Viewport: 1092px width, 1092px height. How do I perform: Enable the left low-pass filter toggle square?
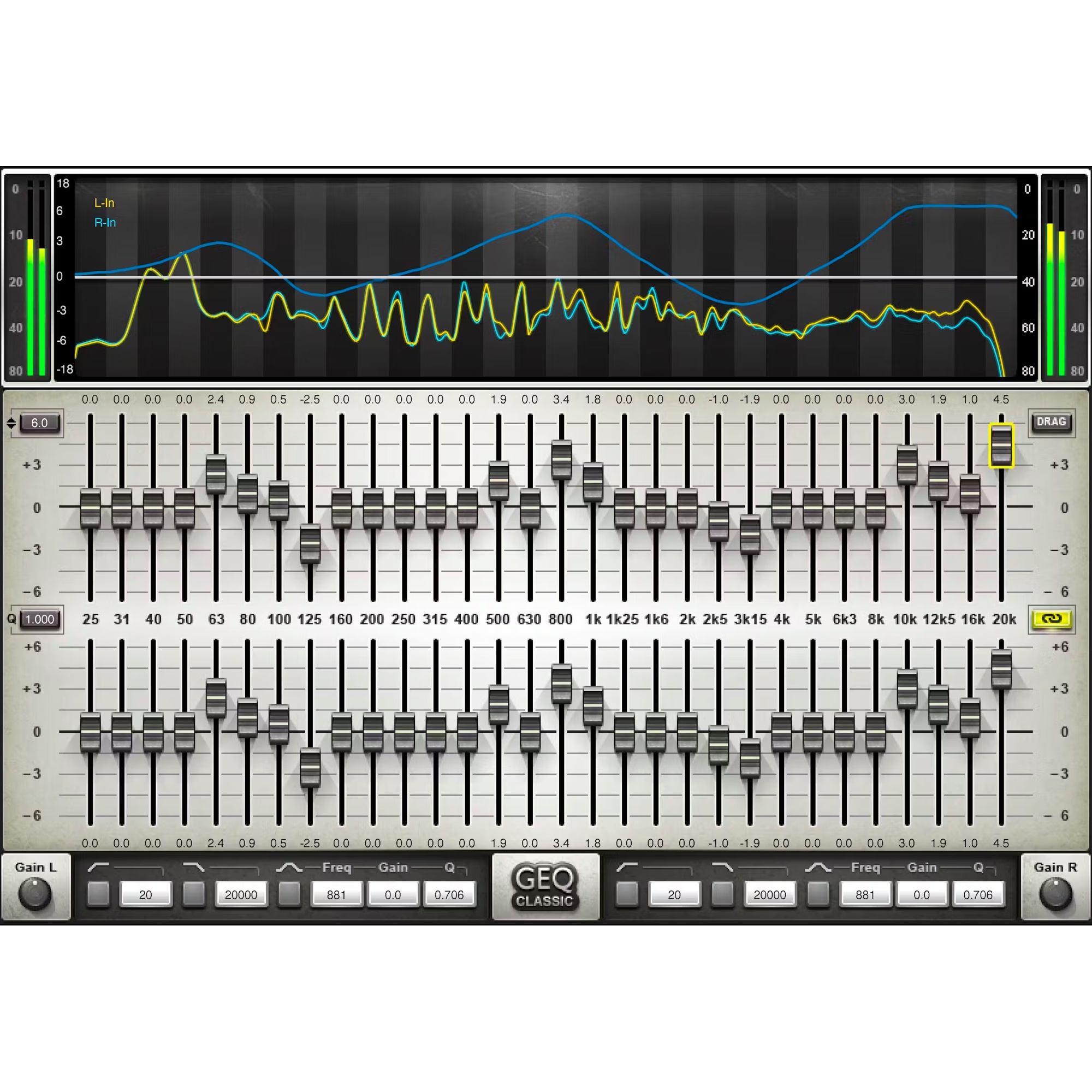193,894
